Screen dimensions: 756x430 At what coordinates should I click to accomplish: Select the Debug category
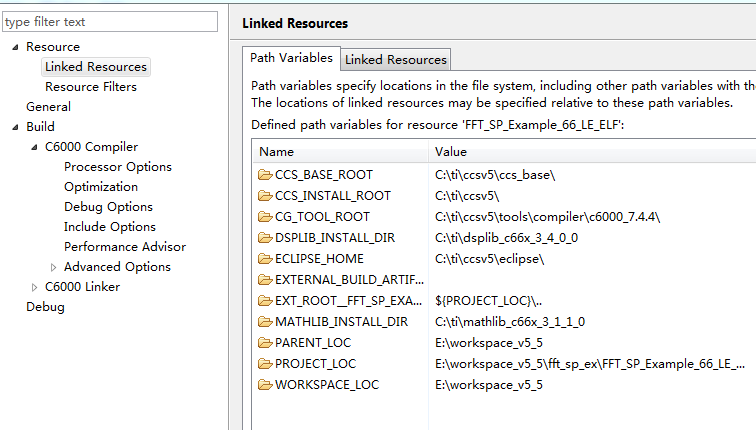click(x=45, y=307)
